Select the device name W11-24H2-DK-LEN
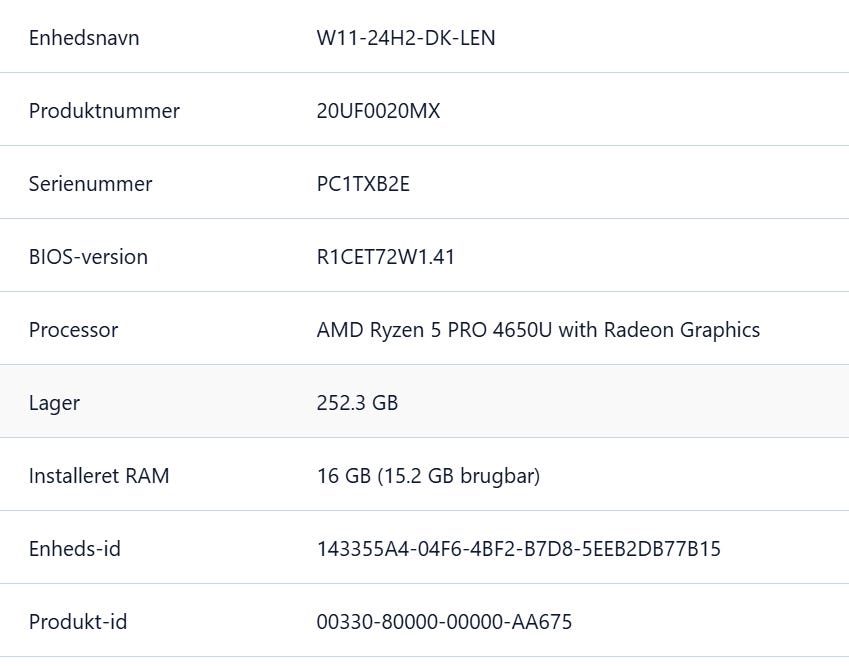This screenshot has width=849, height=670. click(405, 38)
